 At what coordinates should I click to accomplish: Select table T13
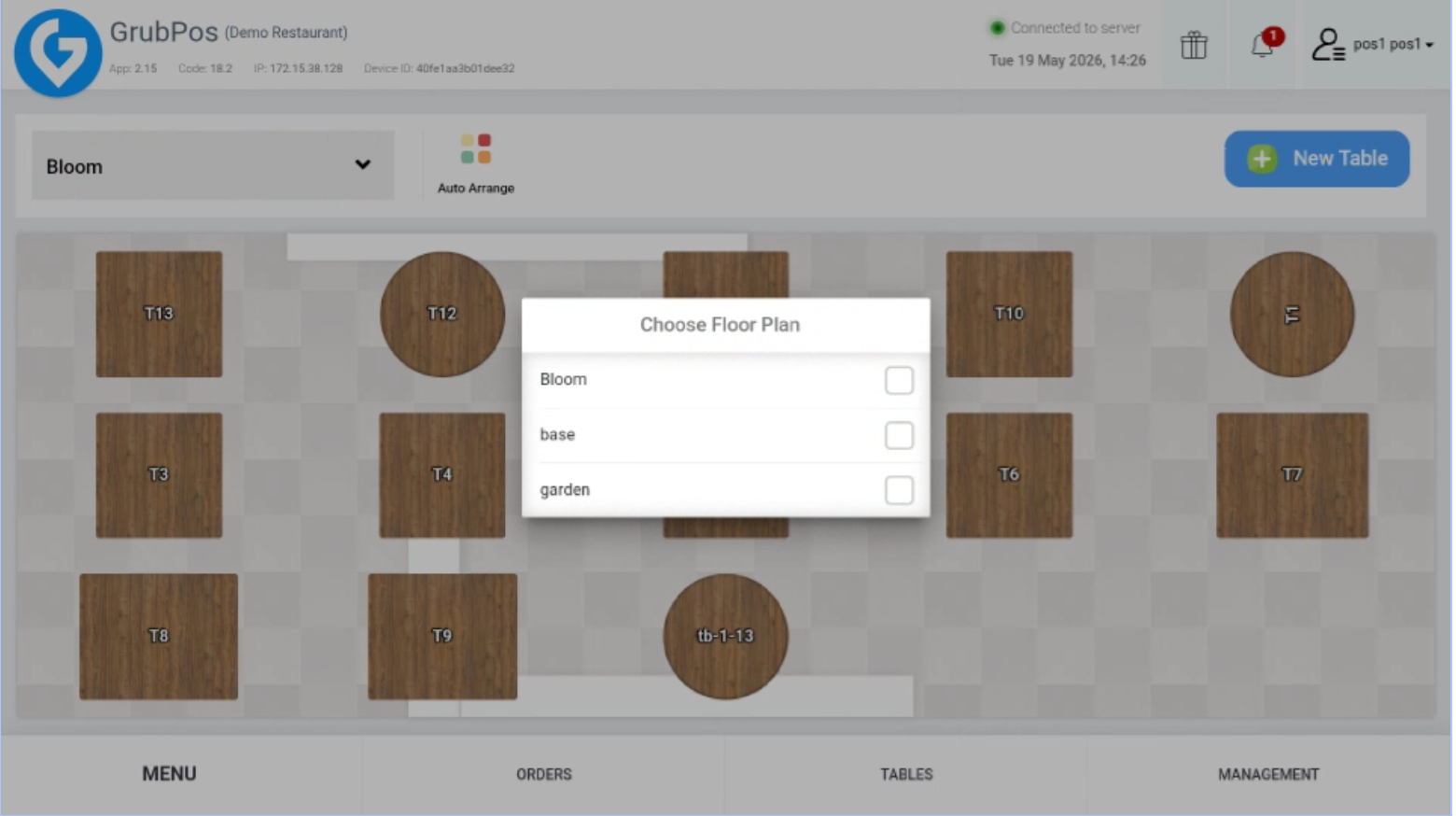160,315
